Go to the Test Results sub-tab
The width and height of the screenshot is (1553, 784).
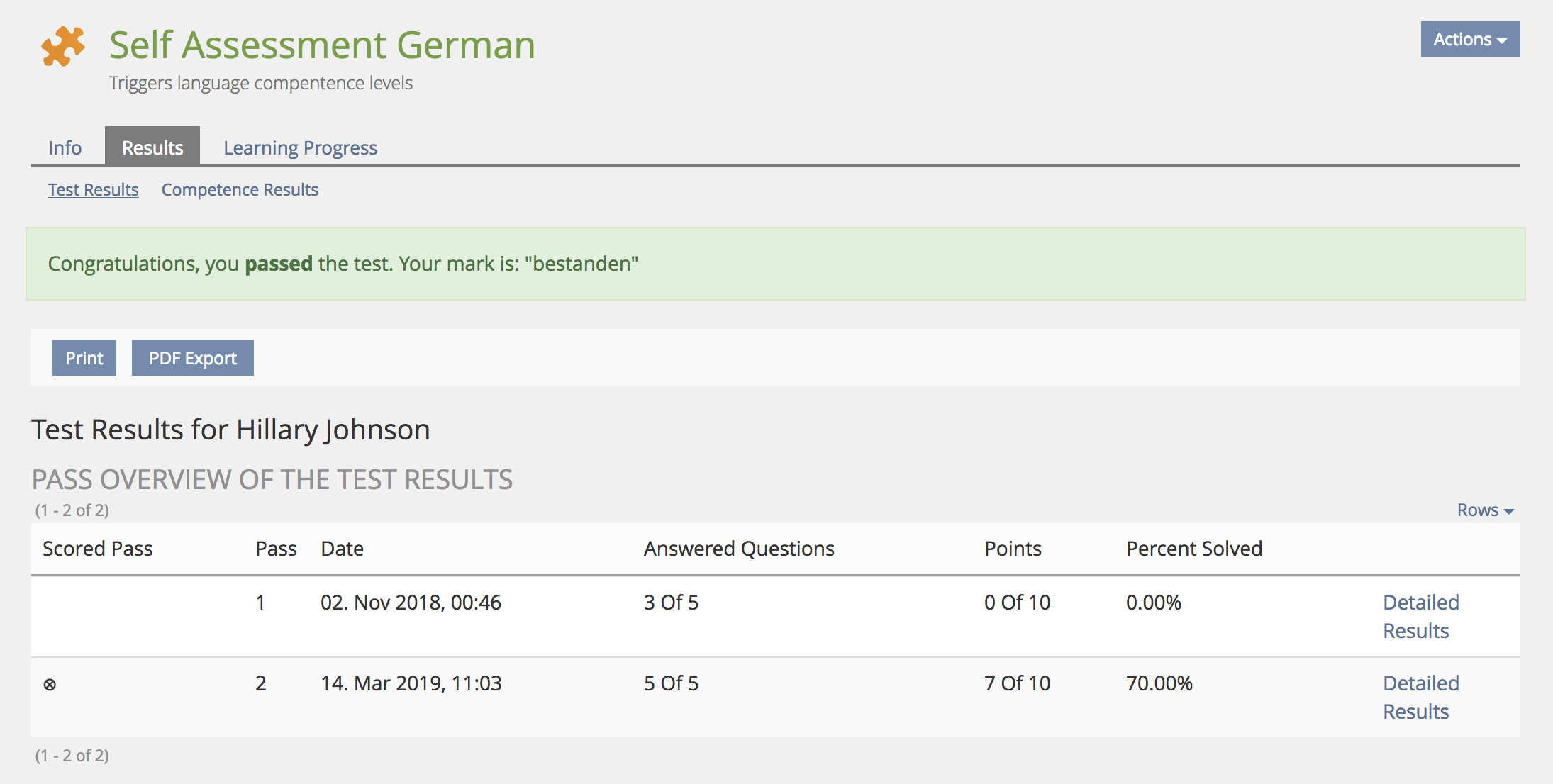pos(93,190)
